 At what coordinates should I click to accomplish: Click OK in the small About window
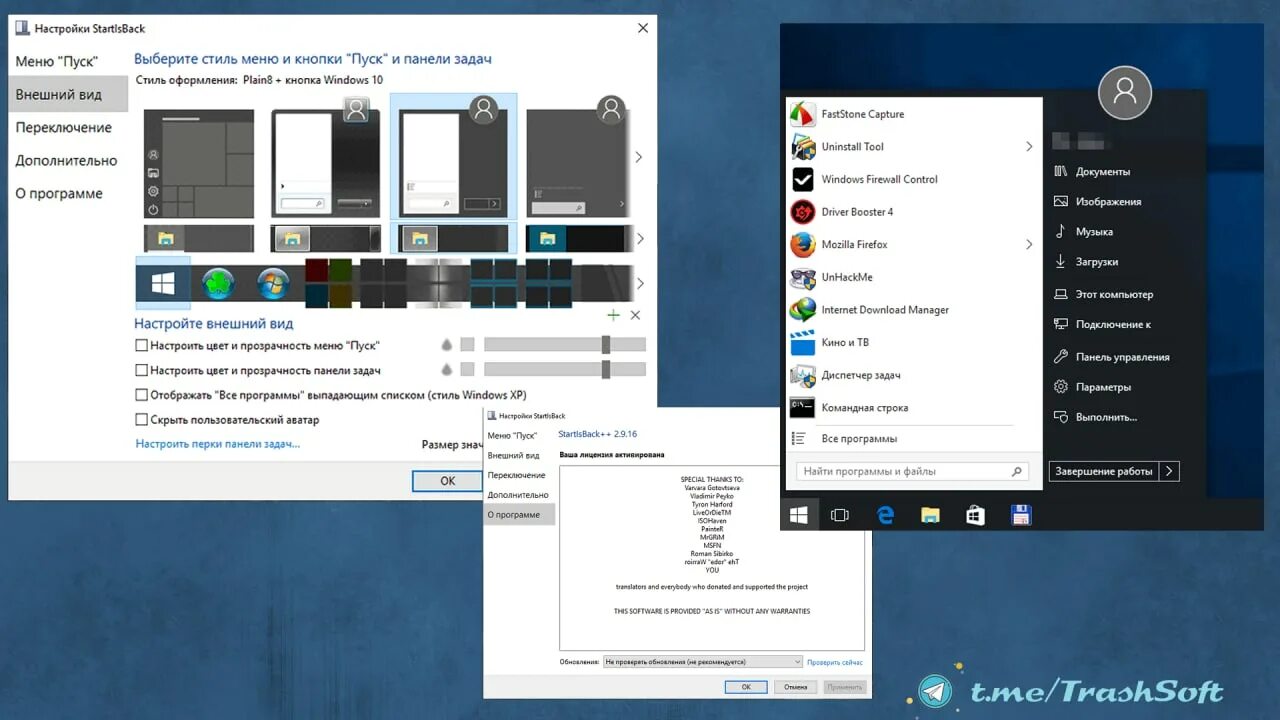tap(746, 687)
